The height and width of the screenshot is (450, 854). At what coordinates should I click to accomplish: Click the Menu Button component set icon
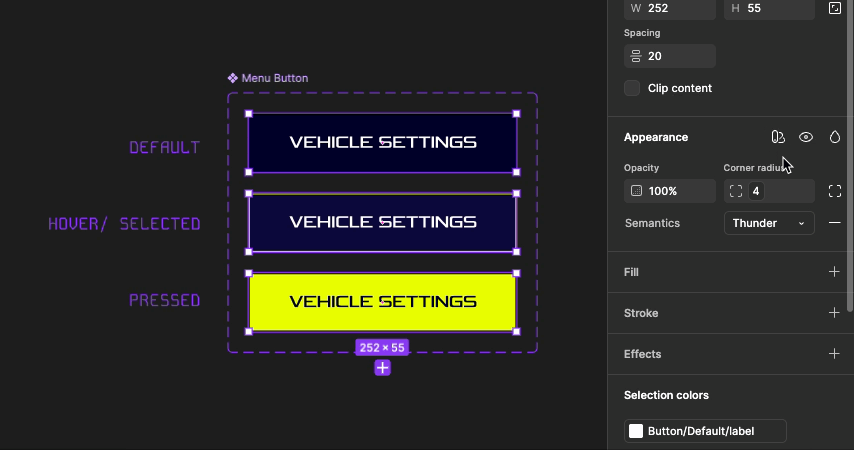233,78
